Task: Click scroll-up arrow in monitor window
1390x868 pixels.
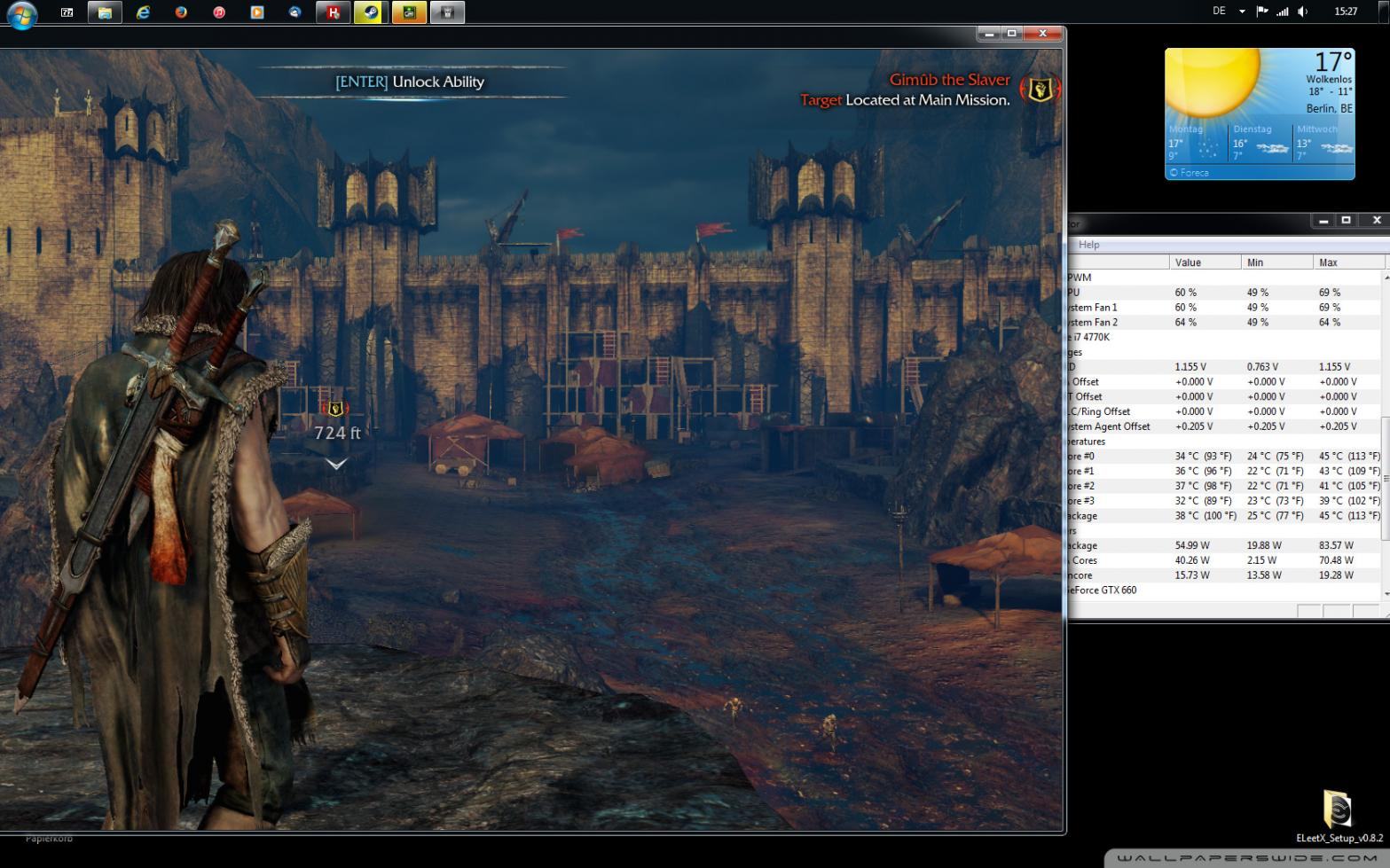Action: point(1386,278)
